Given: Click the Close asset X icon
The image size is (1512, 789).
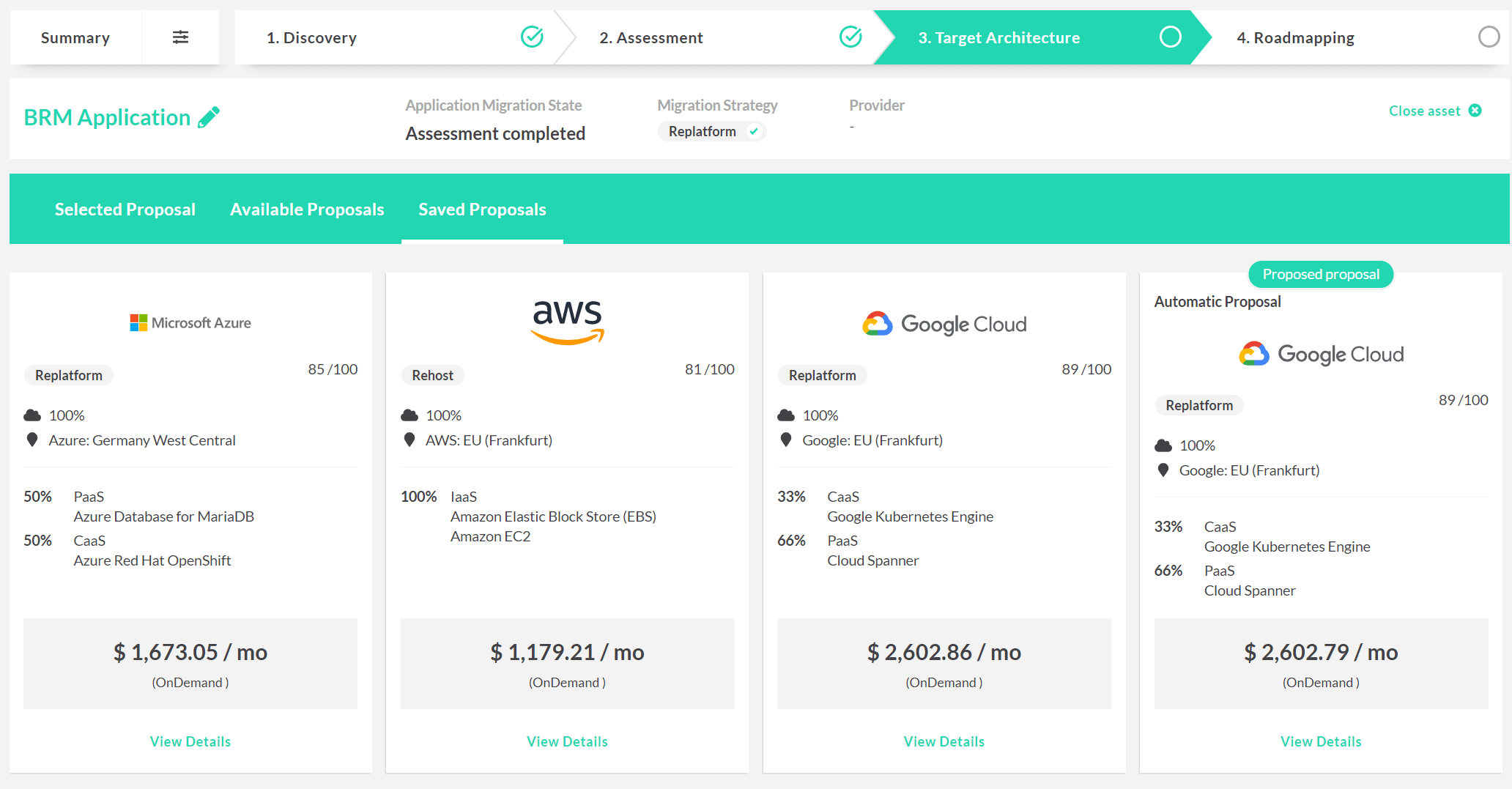Looking at the screenshot, I should coord(1475,111).
